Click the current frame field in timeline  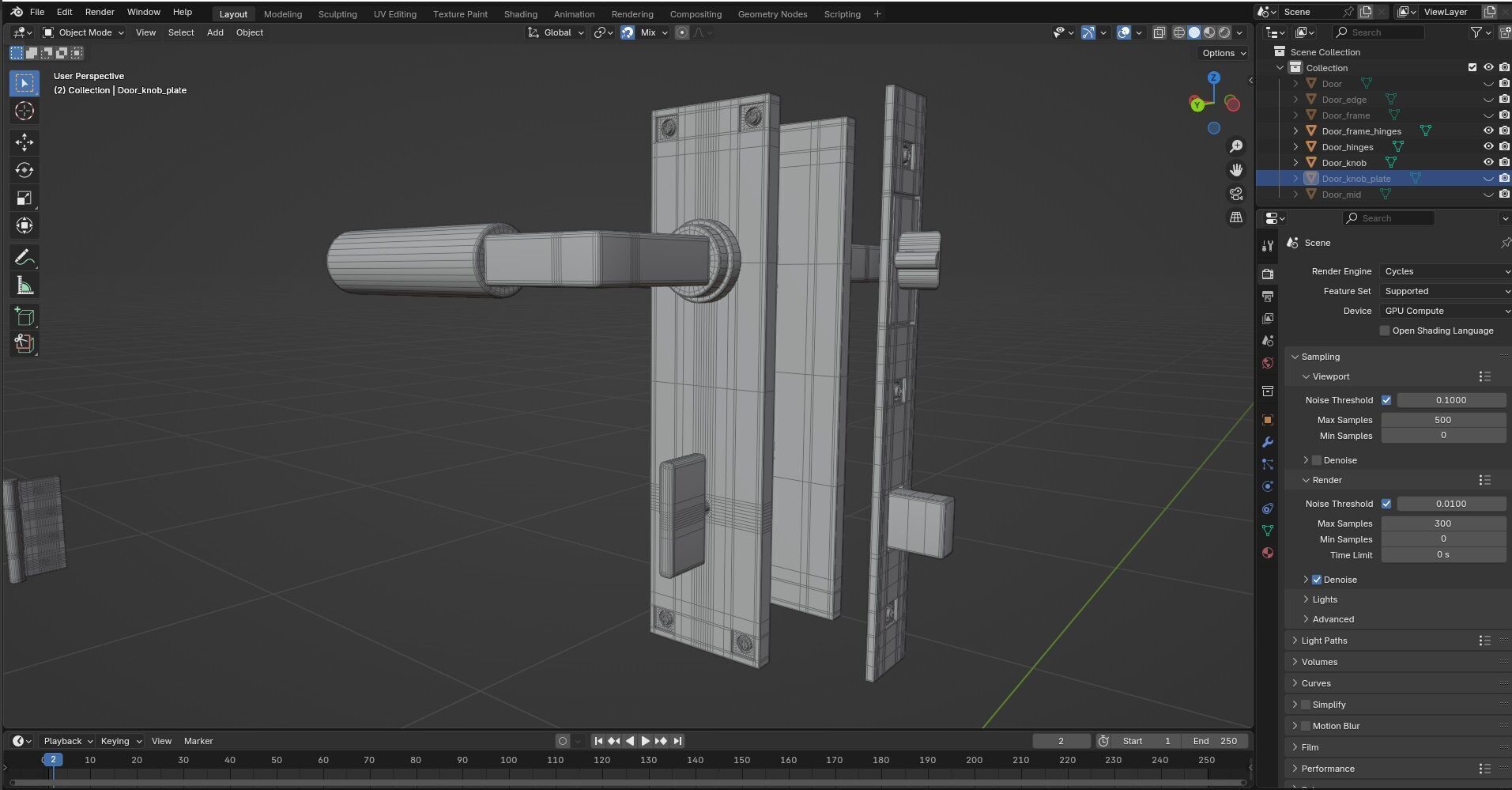pos(1061,741)
